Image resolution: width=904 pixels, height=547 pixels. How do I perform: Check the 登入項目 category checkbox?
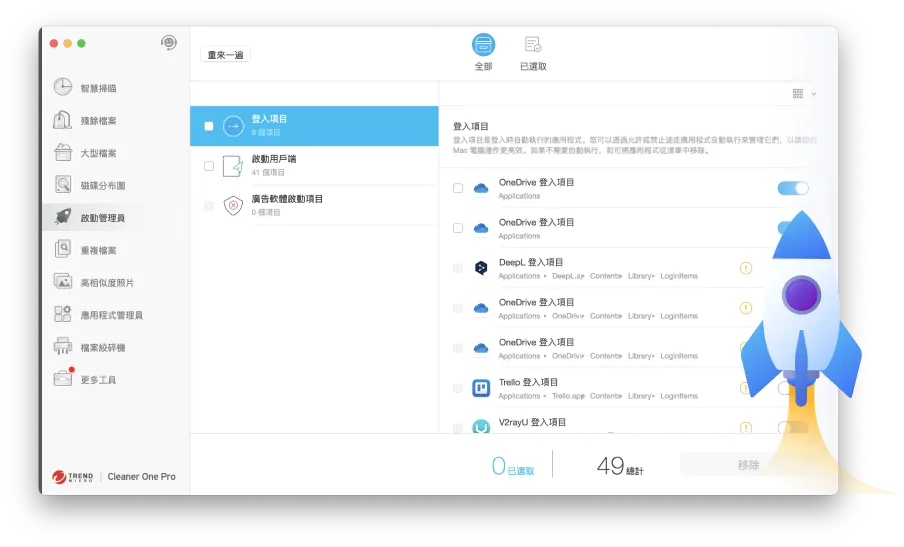[208, 126]
